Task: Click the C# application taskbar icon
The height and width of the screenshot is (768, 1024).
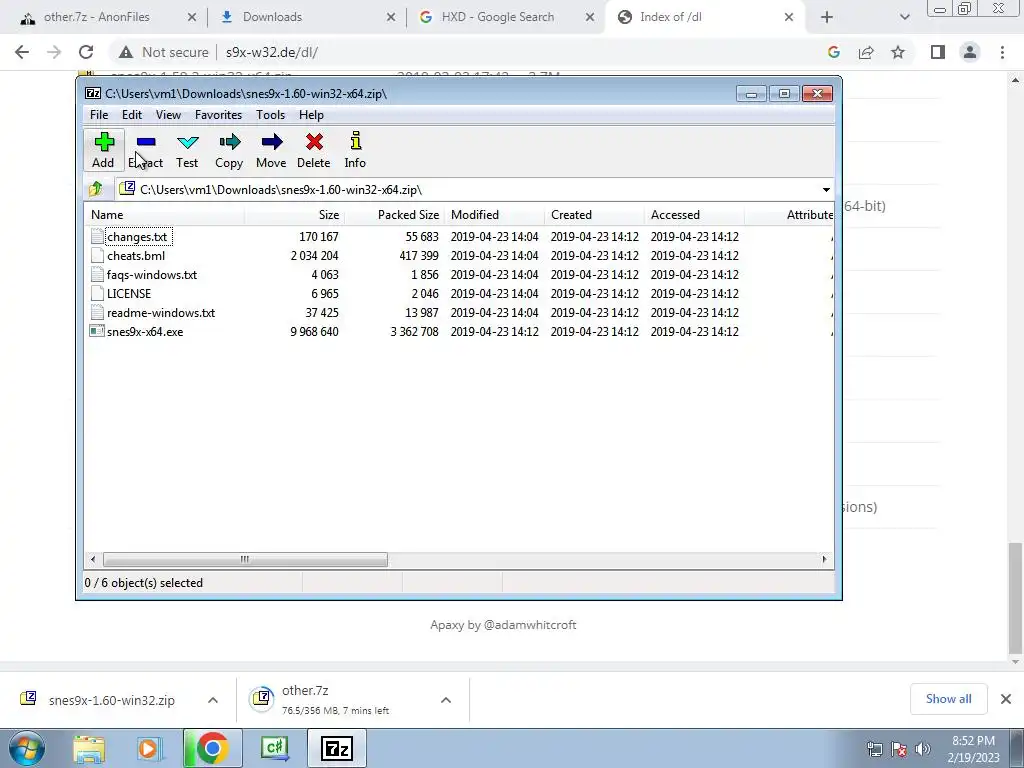Action: click(x=274, y=748)
